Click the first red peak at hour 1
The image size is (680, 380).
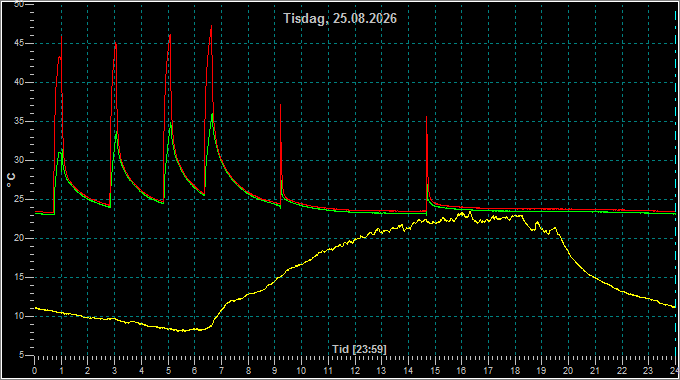click(62, 37)
